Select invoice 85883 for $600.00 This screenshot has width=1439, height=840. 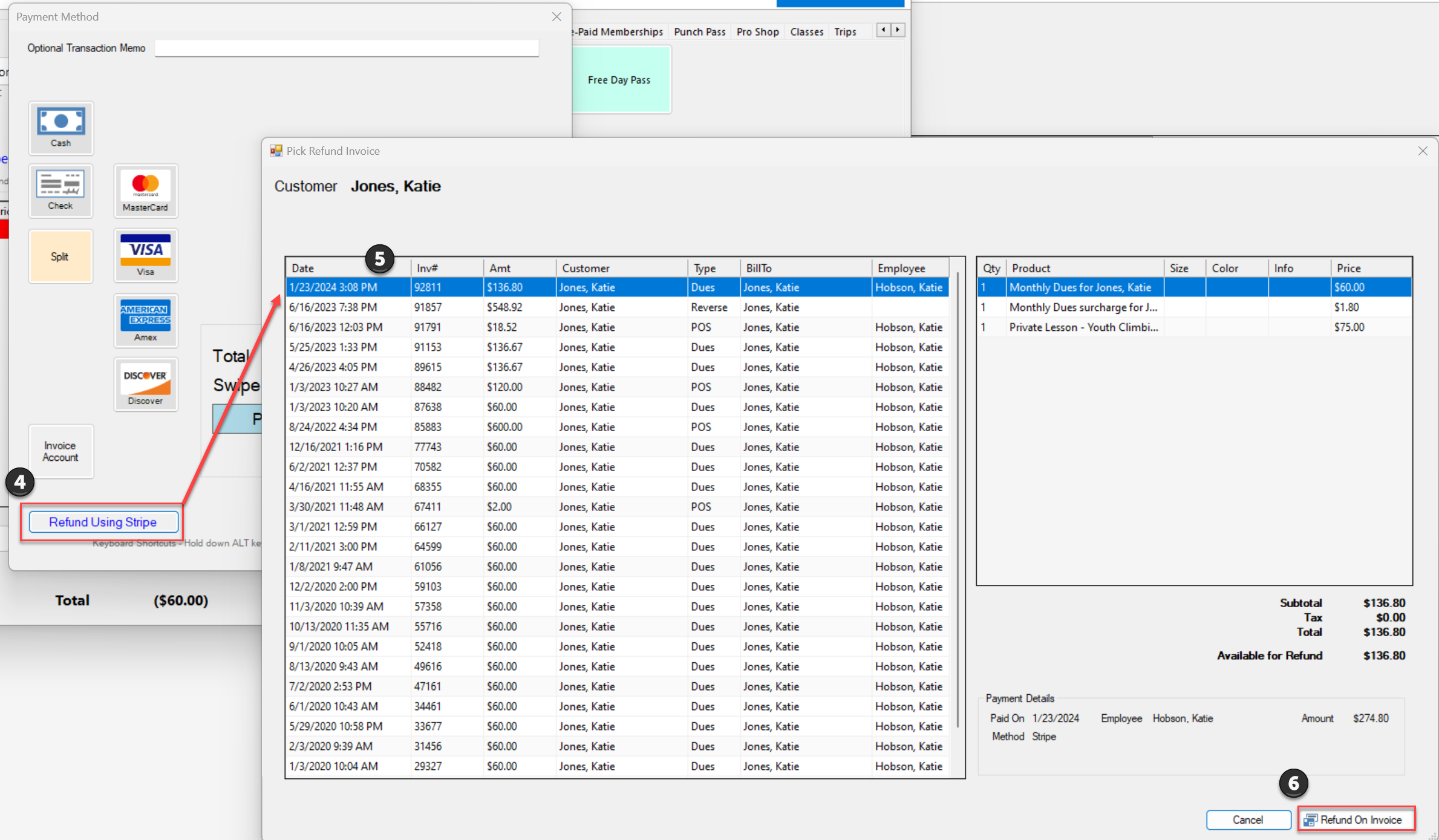pos(618,427)
